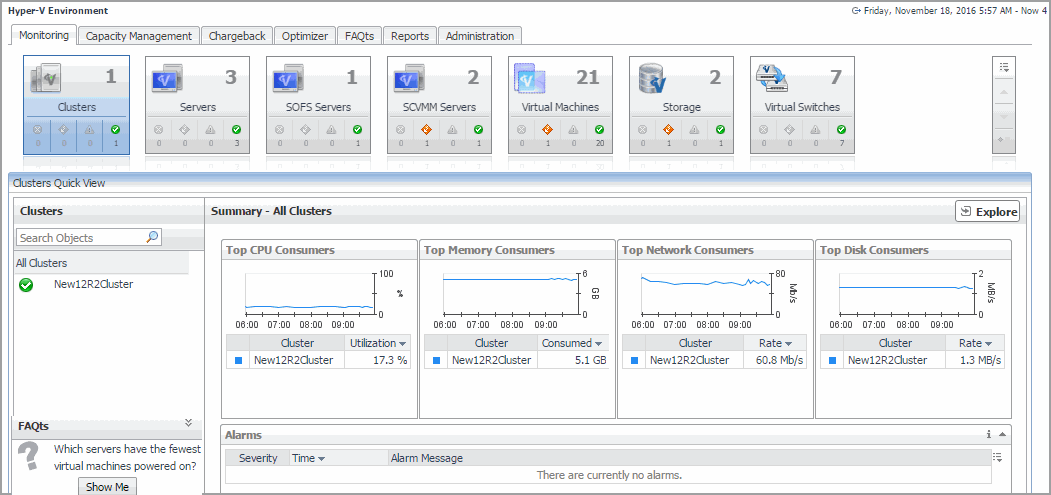
Task: Click the blue legend swatch in Top Memory Consumers
Action: 436,361
